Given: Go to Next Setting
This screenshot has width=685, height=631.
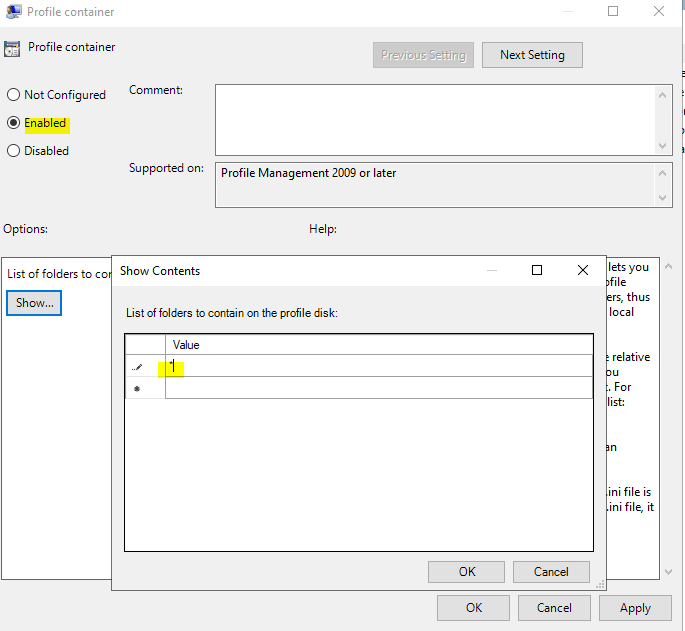Looking at the screenshot, I should (532, 55).
